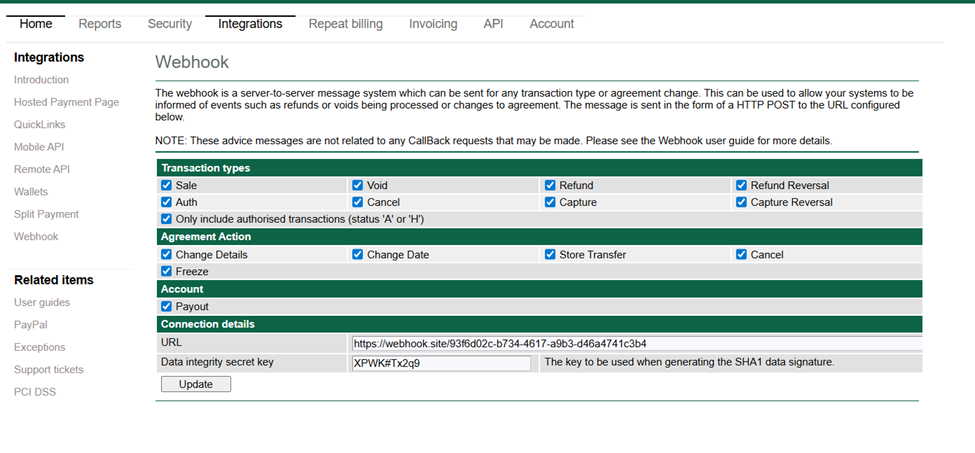The height and width of the screenshot is (453, 975).
Task: Go to the Repeat billing tab
Action: (x=346, y=24)
